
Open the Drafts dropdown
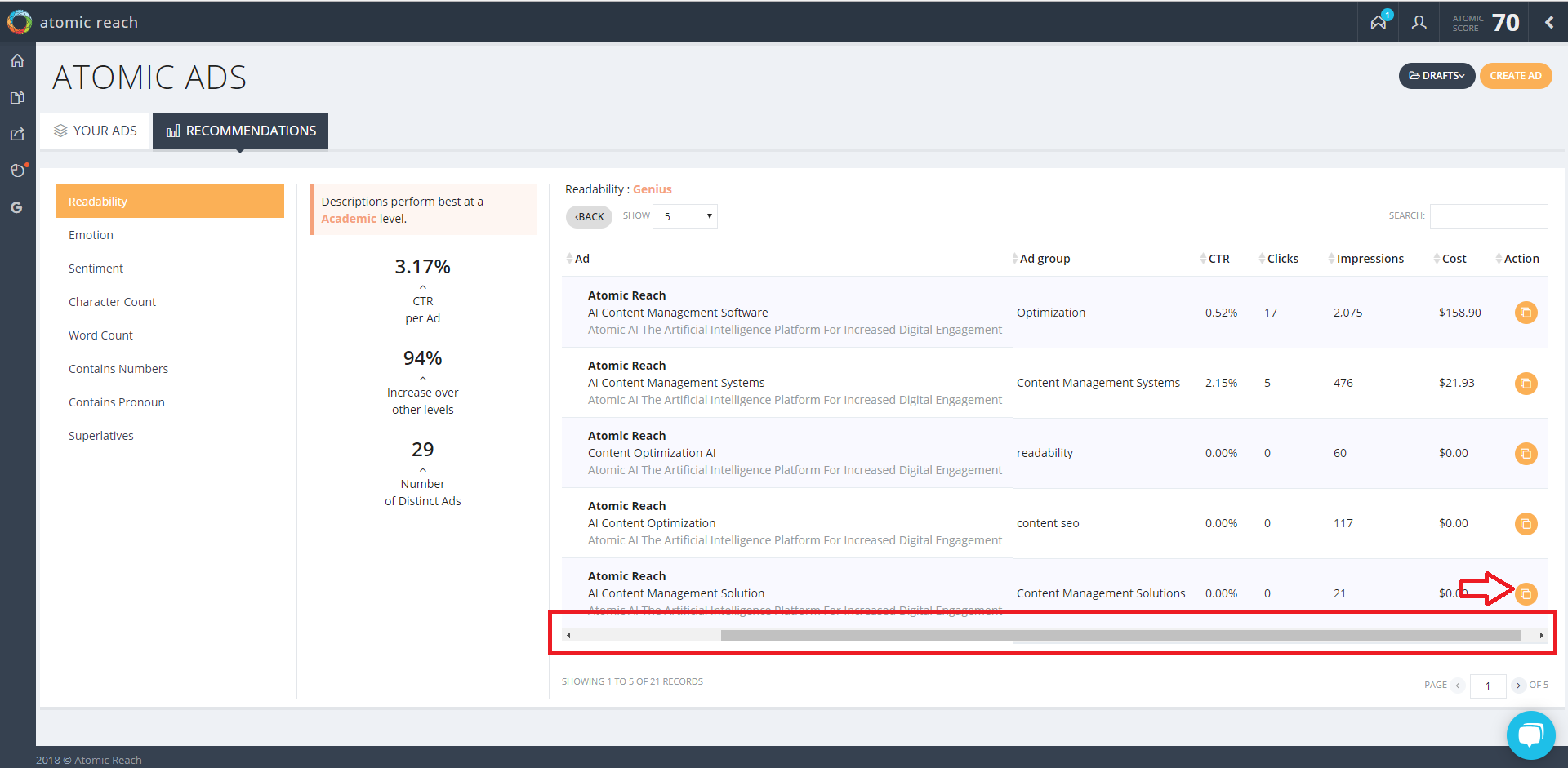click(1437, 76)
